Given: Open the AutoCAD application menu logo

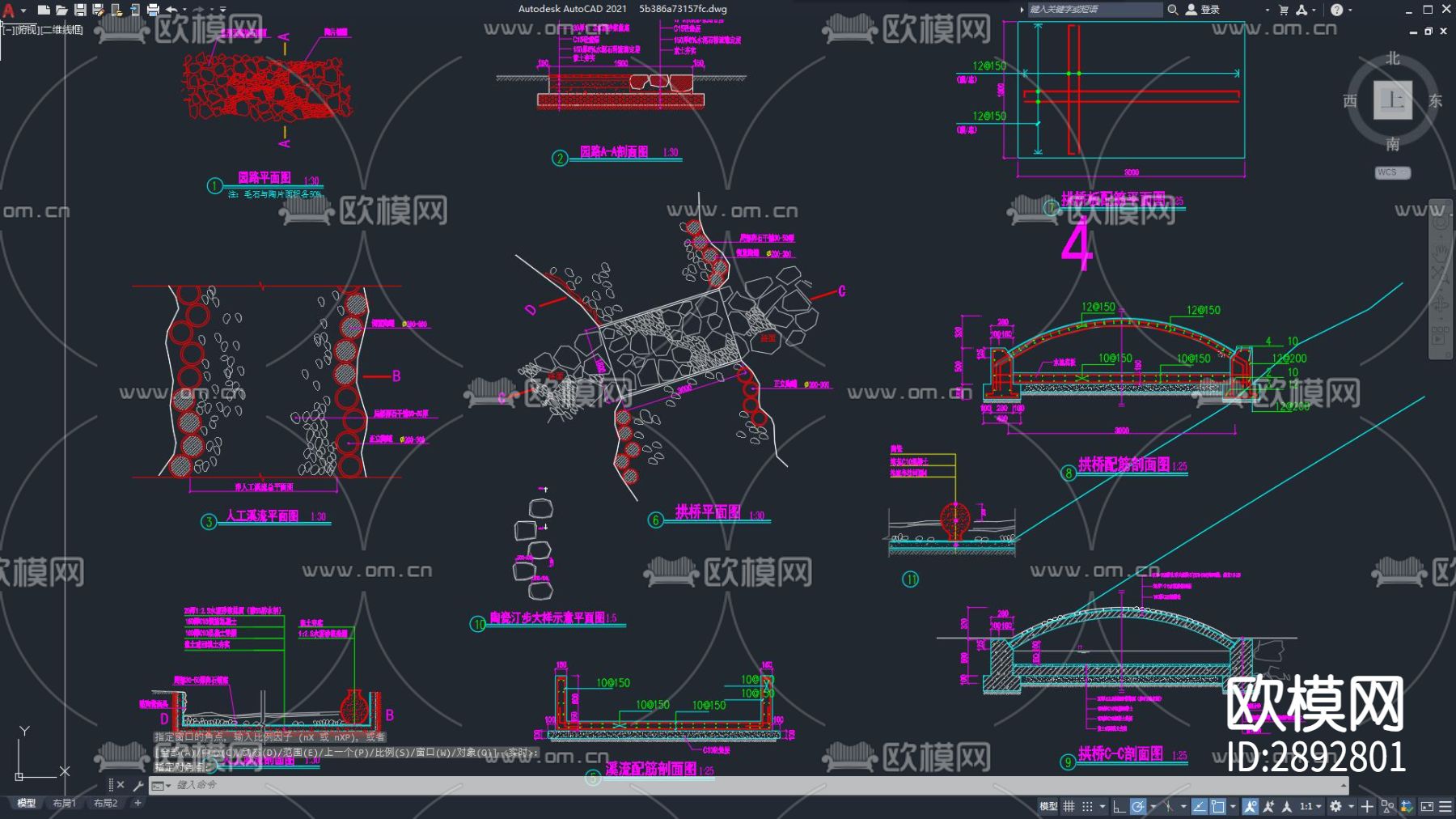Looking at the screenshot, I should tap(9, 10).
